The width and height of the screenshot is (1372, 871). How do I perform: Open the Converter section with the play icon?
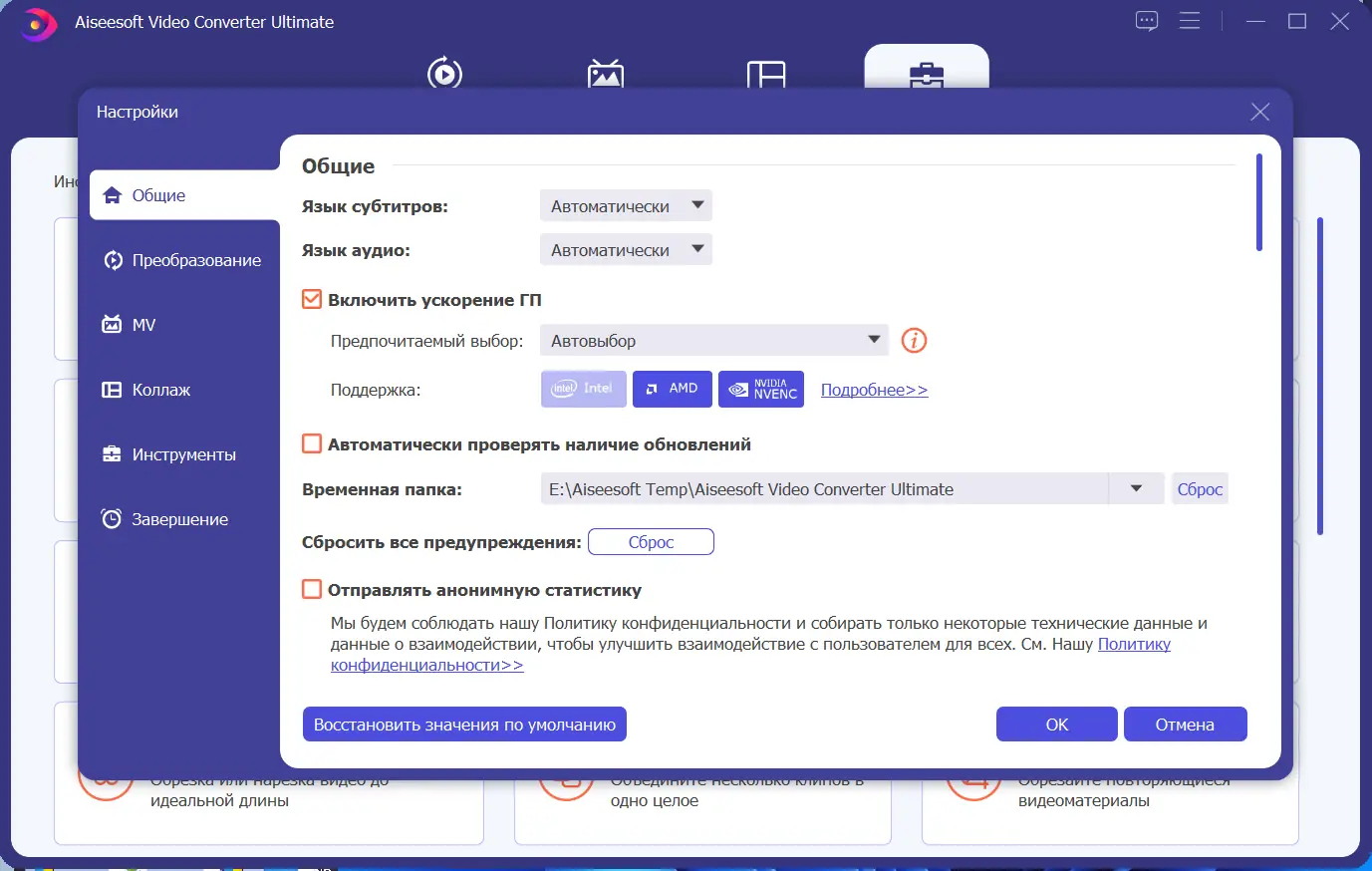pyautogui.click(x=444, y=74)
